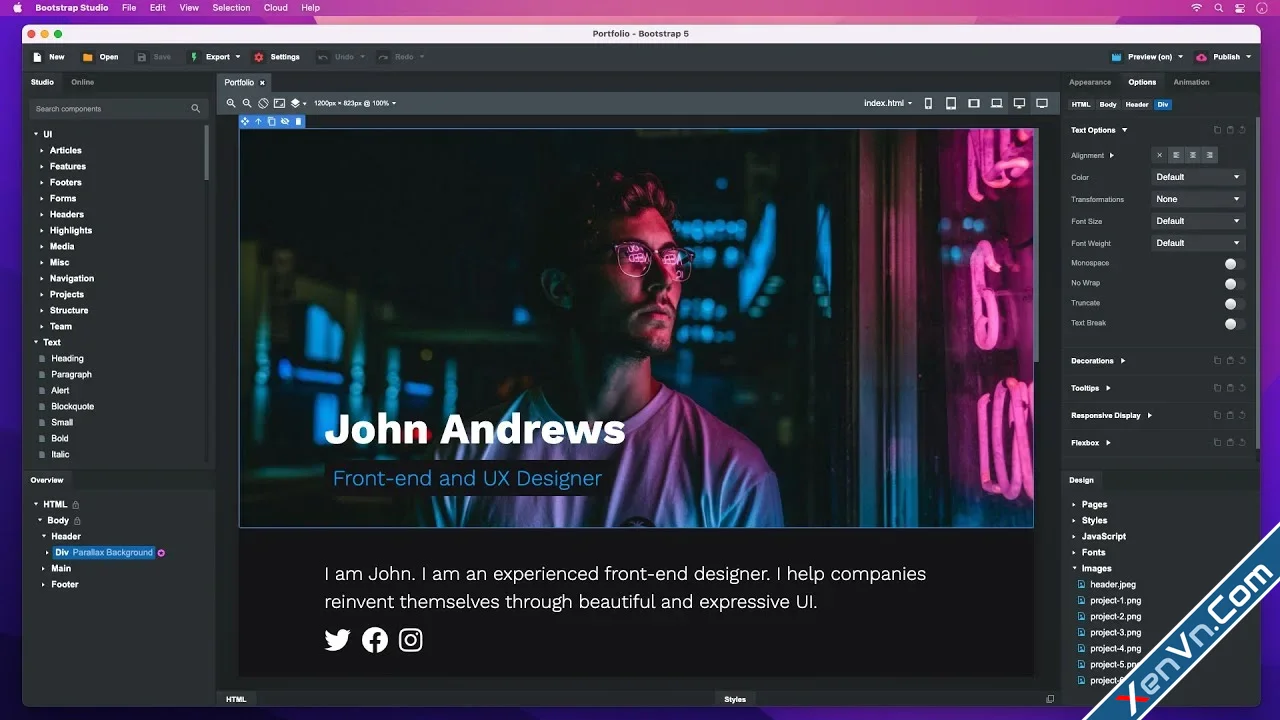The height and width of the screenshot is (720, 1280).
Task: Delete the selected Div with the trash icon
Action: tap(298, 121)
